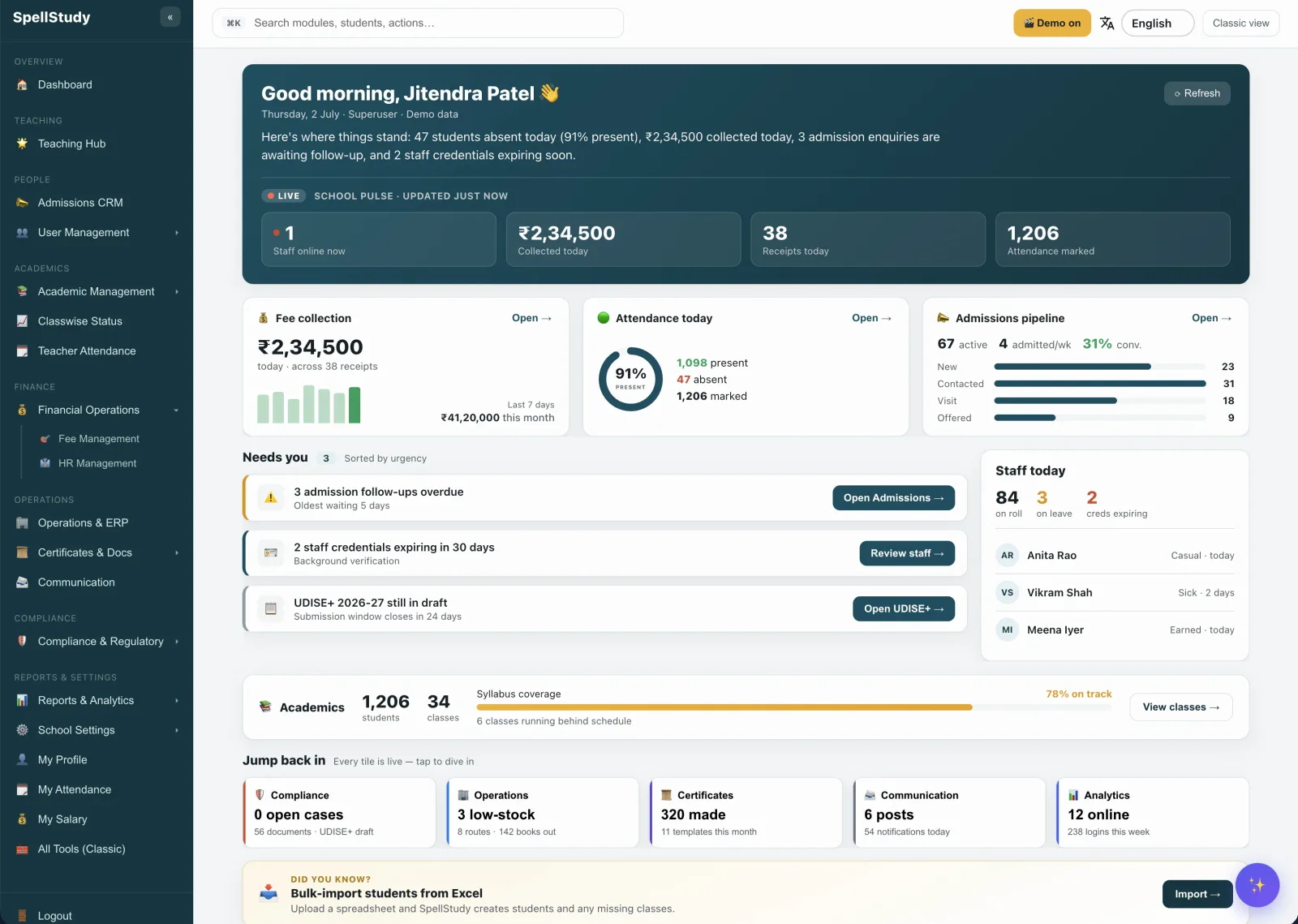Click the sparkle AI assistant floating button
The width and height of the screenshot is (1298, 924).
1257,885
